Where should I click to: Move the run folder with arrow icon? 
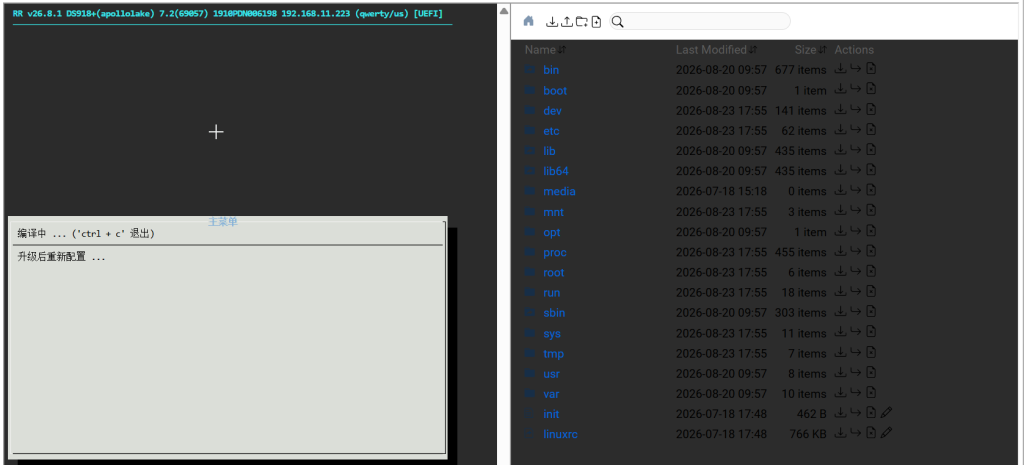pos(856,291)
